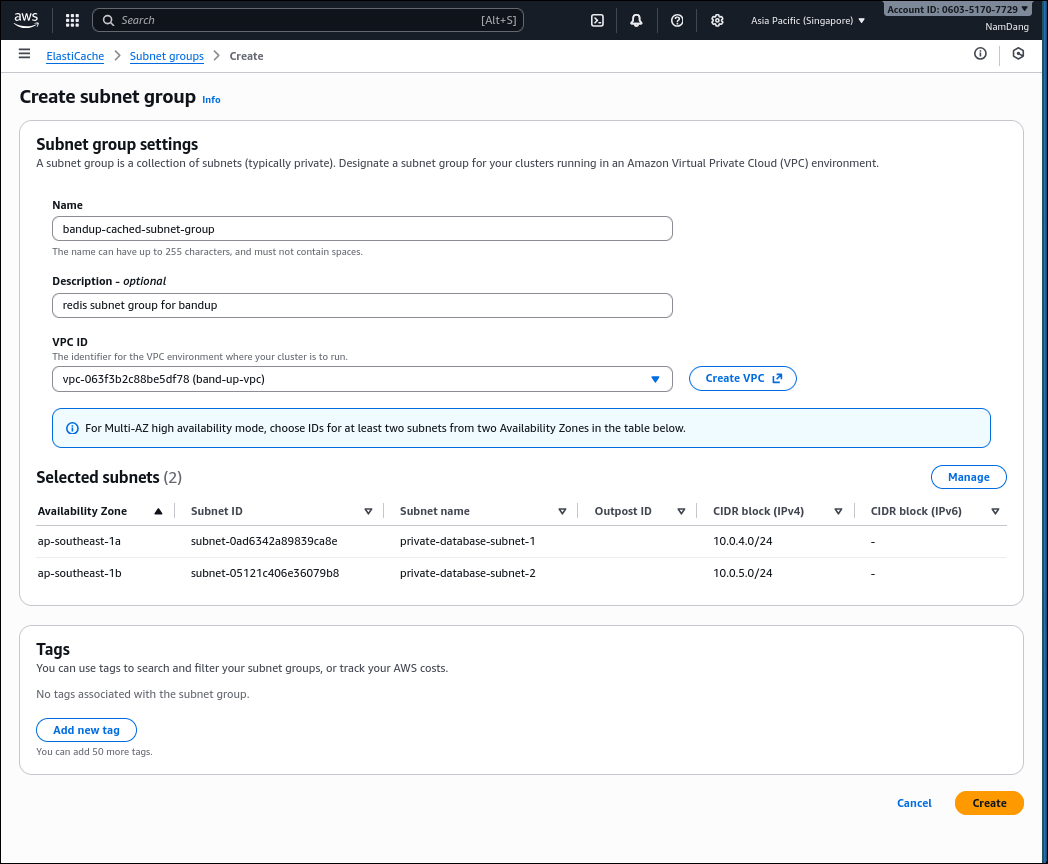This screenshot has height=864, width=1048.
Task: Launch CloudShell from the top bar
Action: pyautogui.click(x=597, y=20)
